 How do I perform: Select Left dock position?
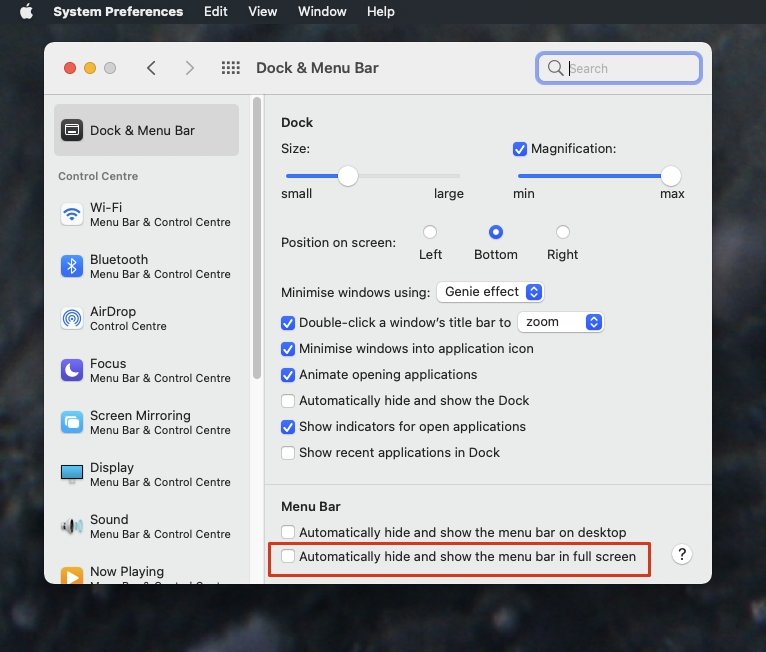430,232
